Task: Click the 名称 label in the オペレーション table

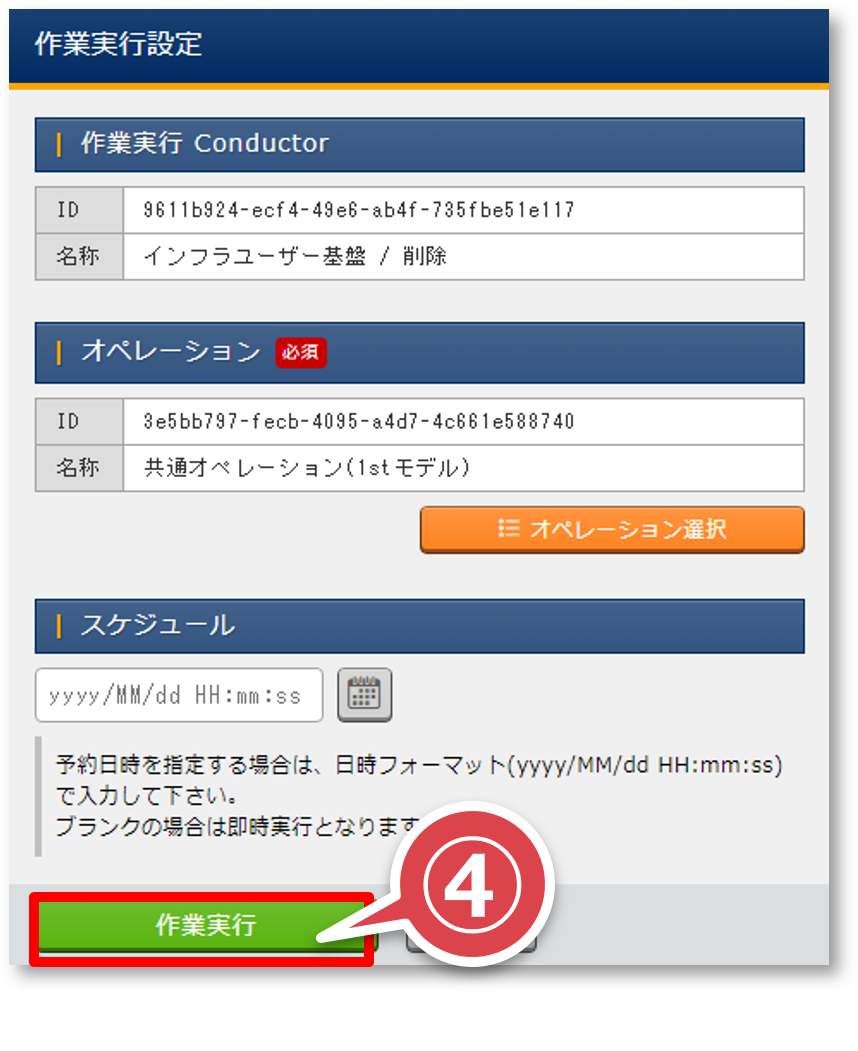Action: pyautogui.click(x=78, y=467)
